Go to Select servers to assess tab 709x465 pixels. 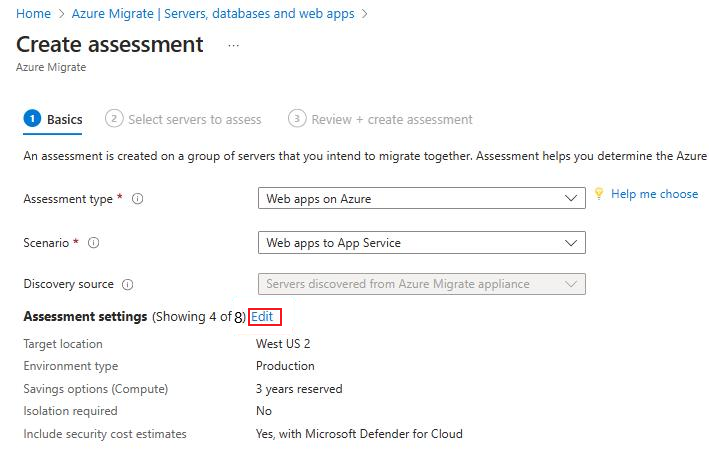point(195,120)
